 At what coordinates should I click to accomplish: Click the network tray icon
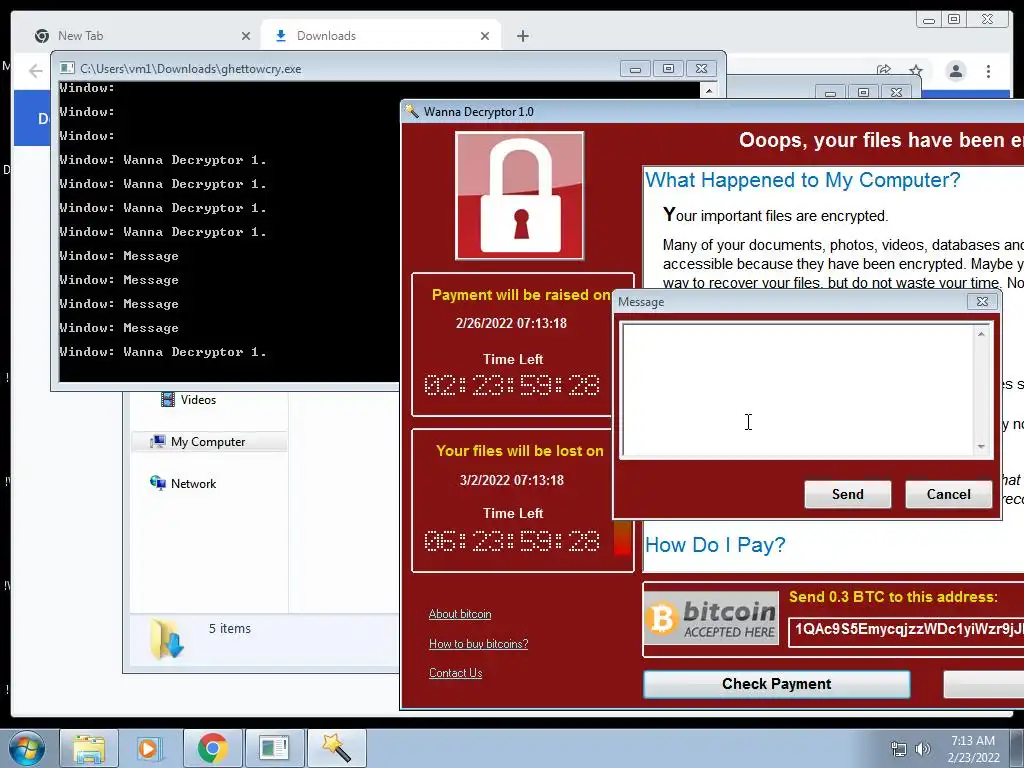pos(899,749)
